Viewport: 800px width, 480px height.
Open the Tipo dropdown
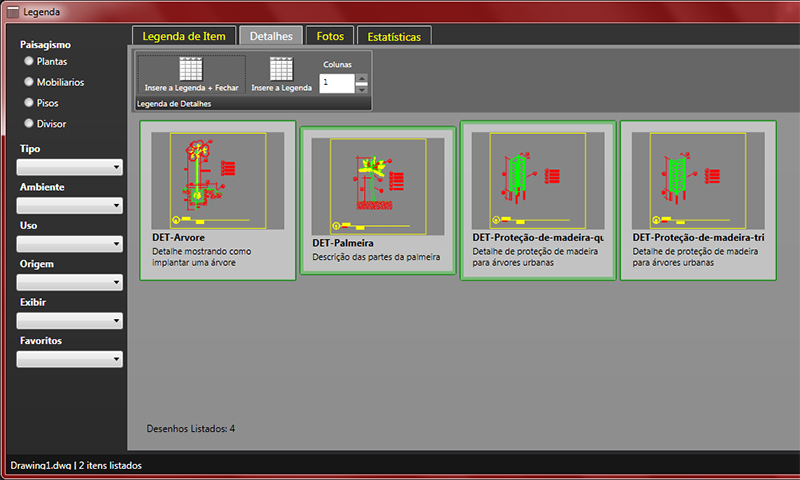point(70,167)
